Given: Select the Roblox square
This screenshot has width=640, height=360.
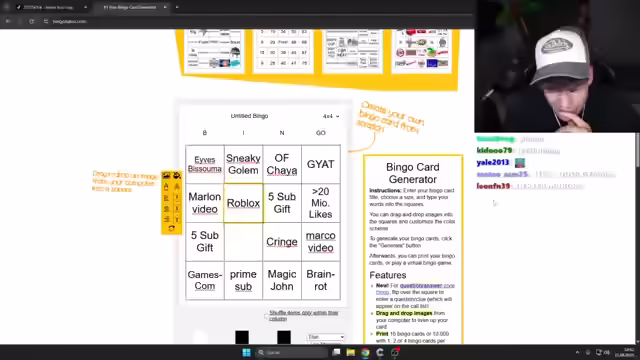Looking at the screenshot, I should click(x=243, y=203).
